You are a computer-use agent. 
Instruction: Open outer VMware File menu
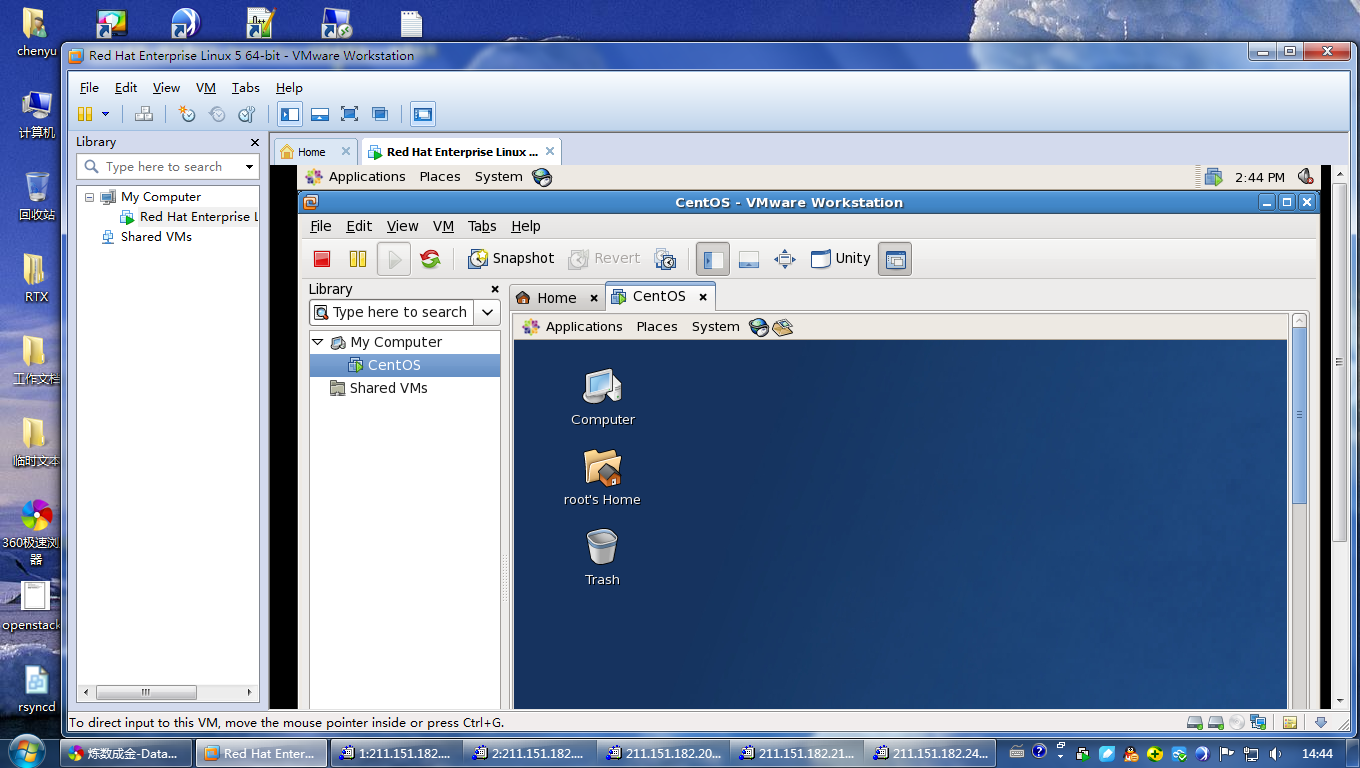(89, 87)
